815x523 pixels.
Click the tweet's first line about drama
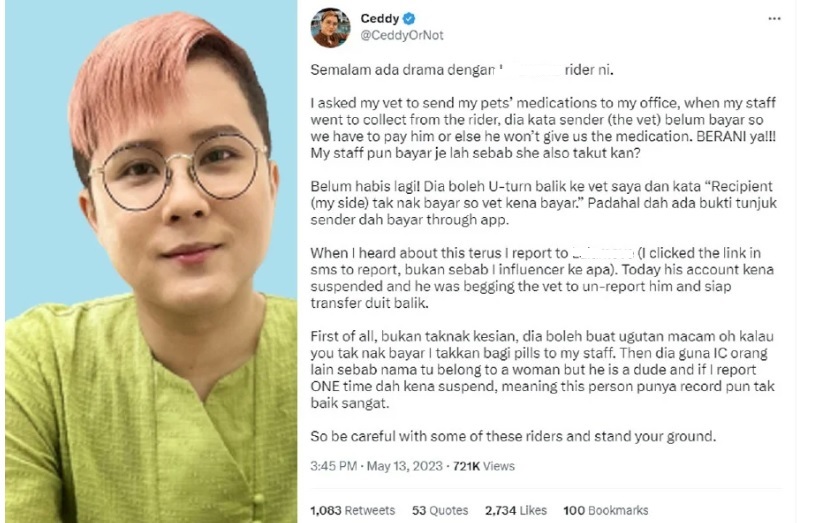(x=462, y=70)
